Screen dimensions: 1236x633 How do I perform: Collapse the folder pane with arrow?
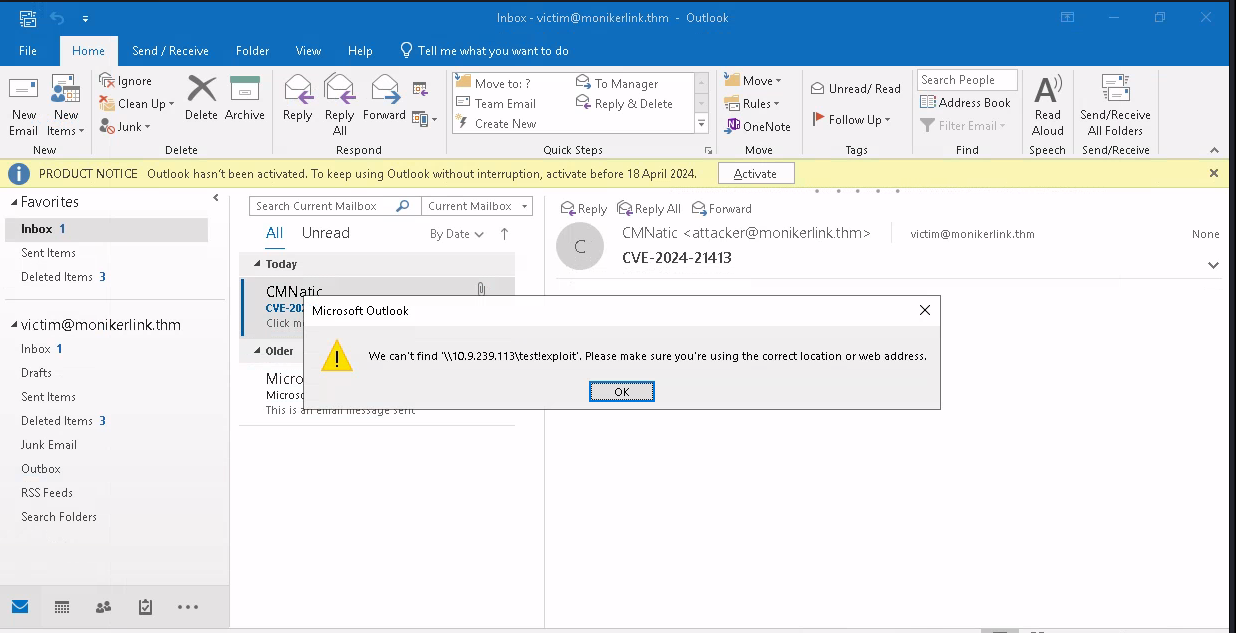[216, 199]
